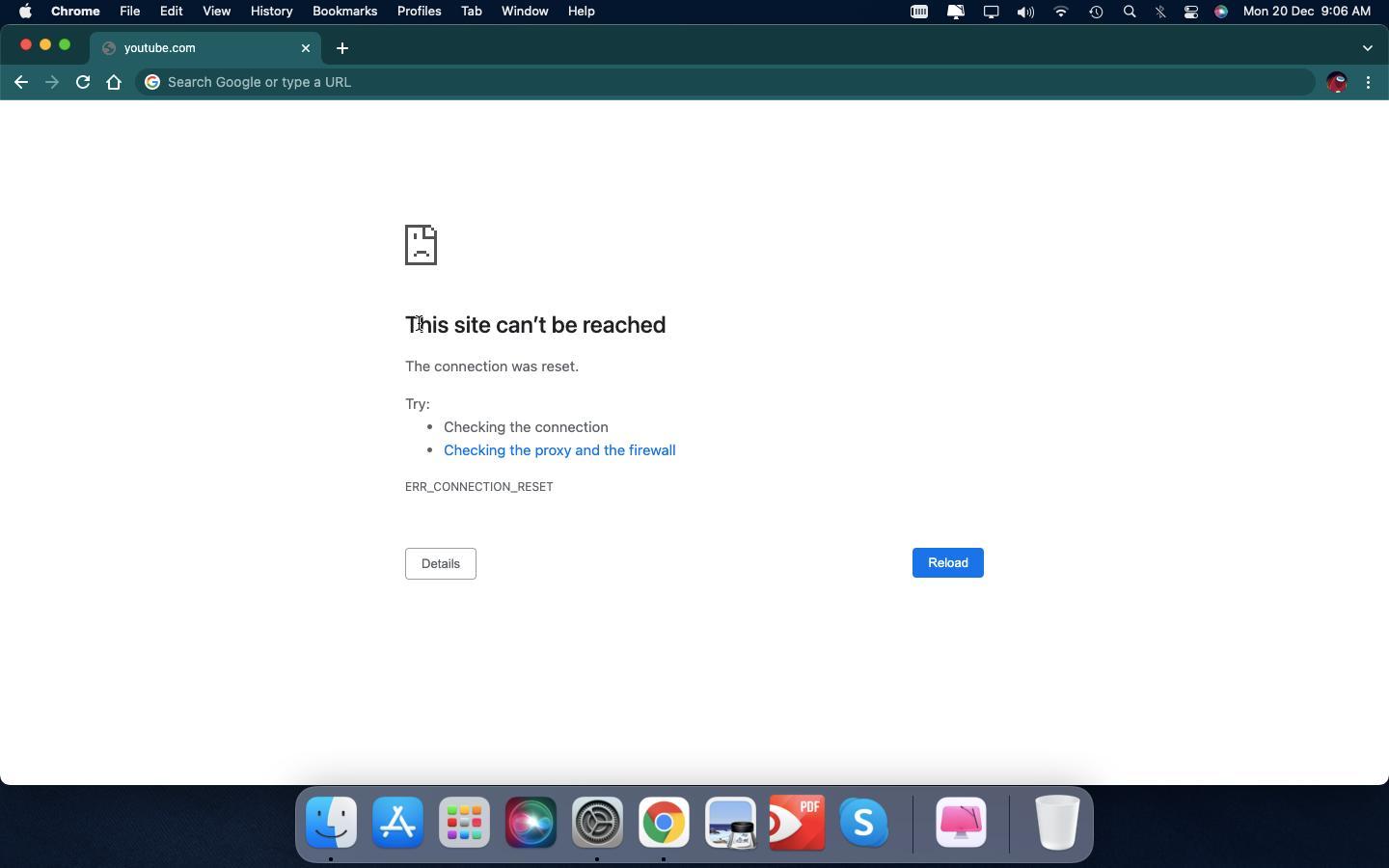This screenshot has width=1389, height=868.
Task: Click the 'Checking the connection' suggestion text
Action: [x=526, y=427]
